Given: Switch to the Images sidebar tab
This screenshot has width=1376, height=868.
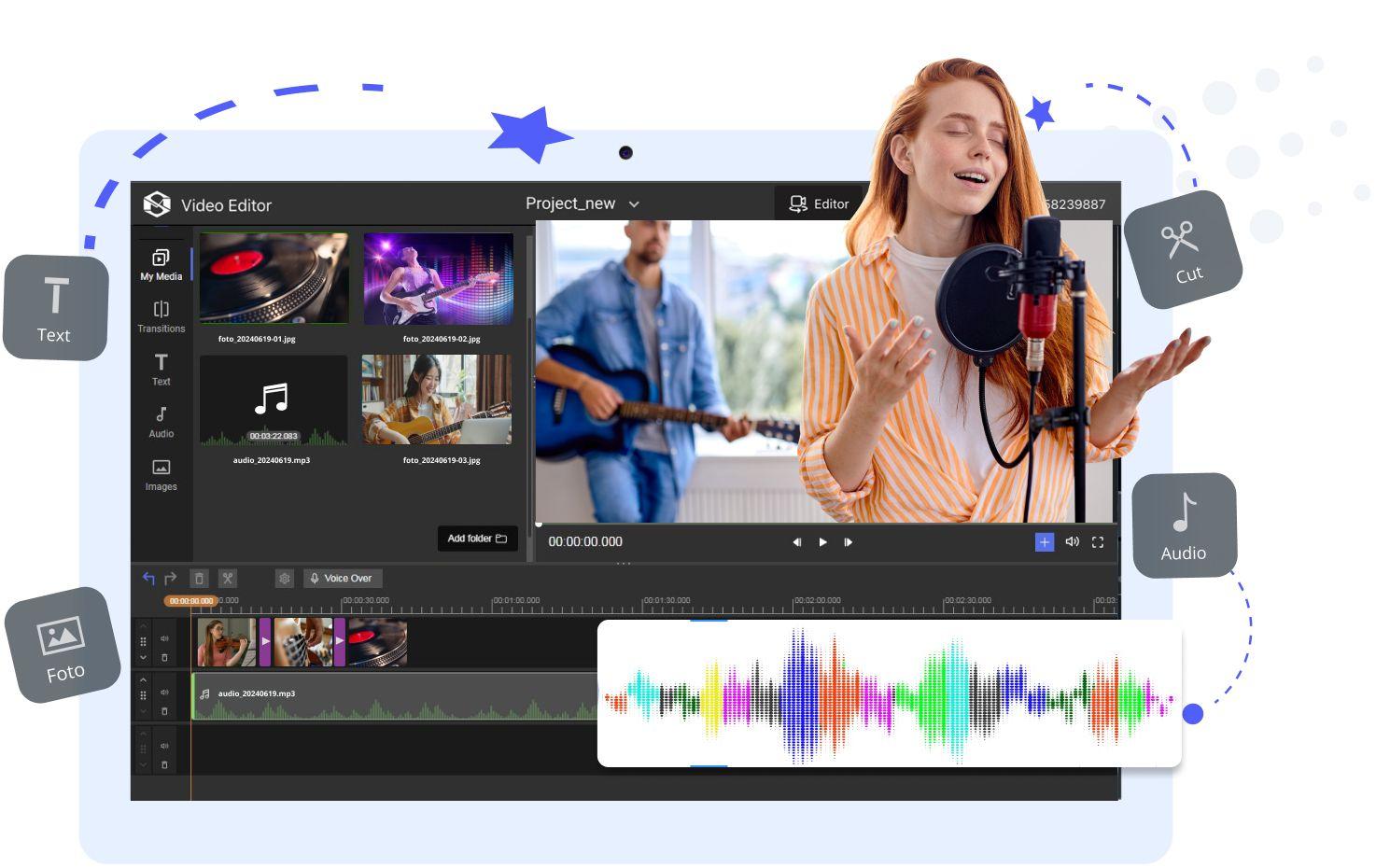Looking at the screenshot, I should coord(161,473).
